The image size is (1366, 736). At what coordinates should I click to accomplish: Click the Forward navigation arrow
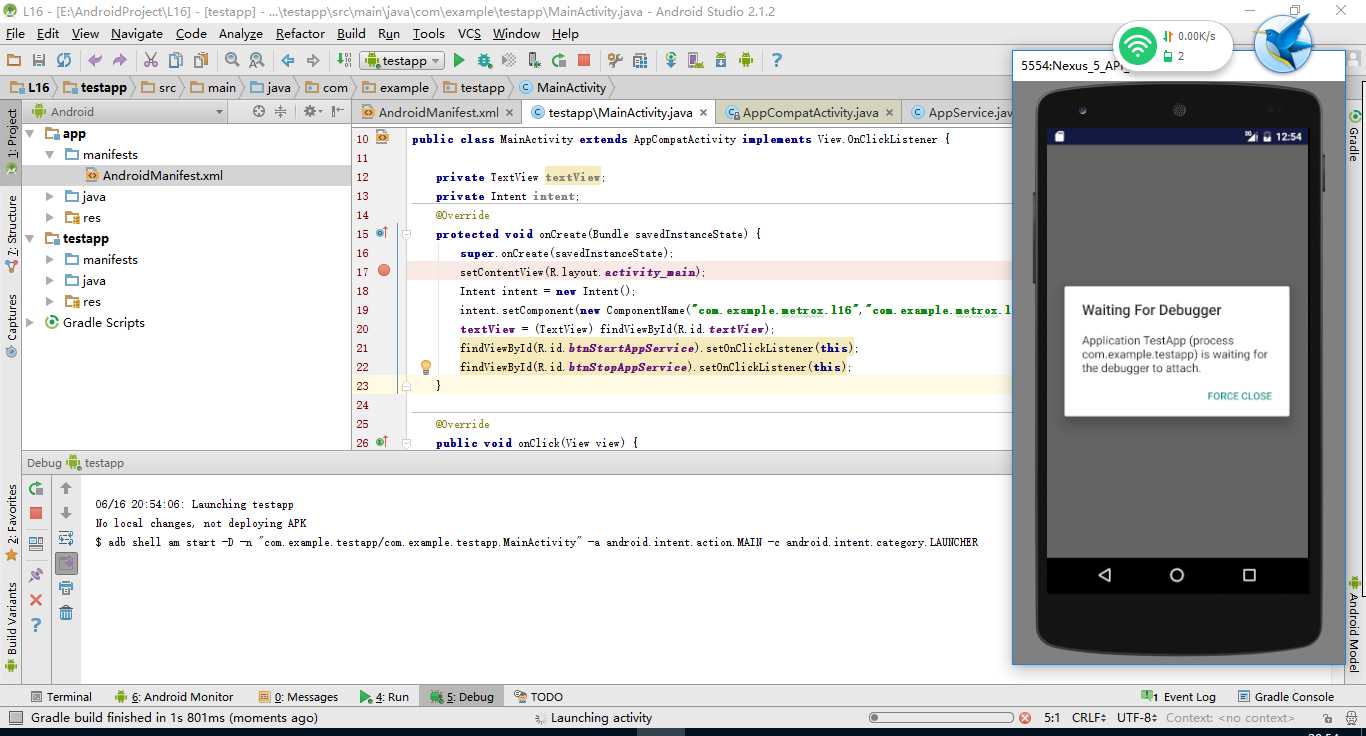313,60
